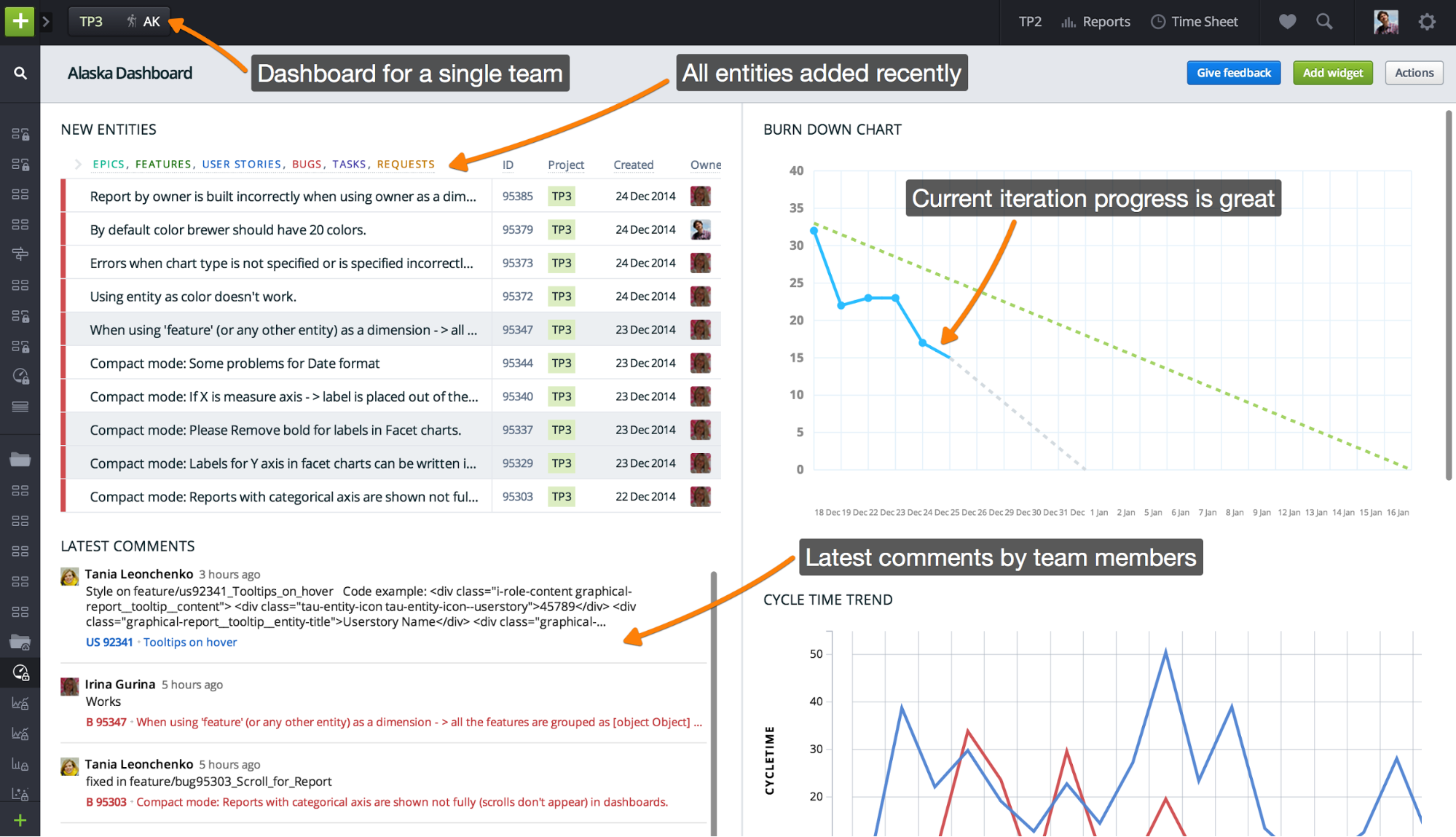Select the active dashboard icon in sidebar

tap(20, 672)
